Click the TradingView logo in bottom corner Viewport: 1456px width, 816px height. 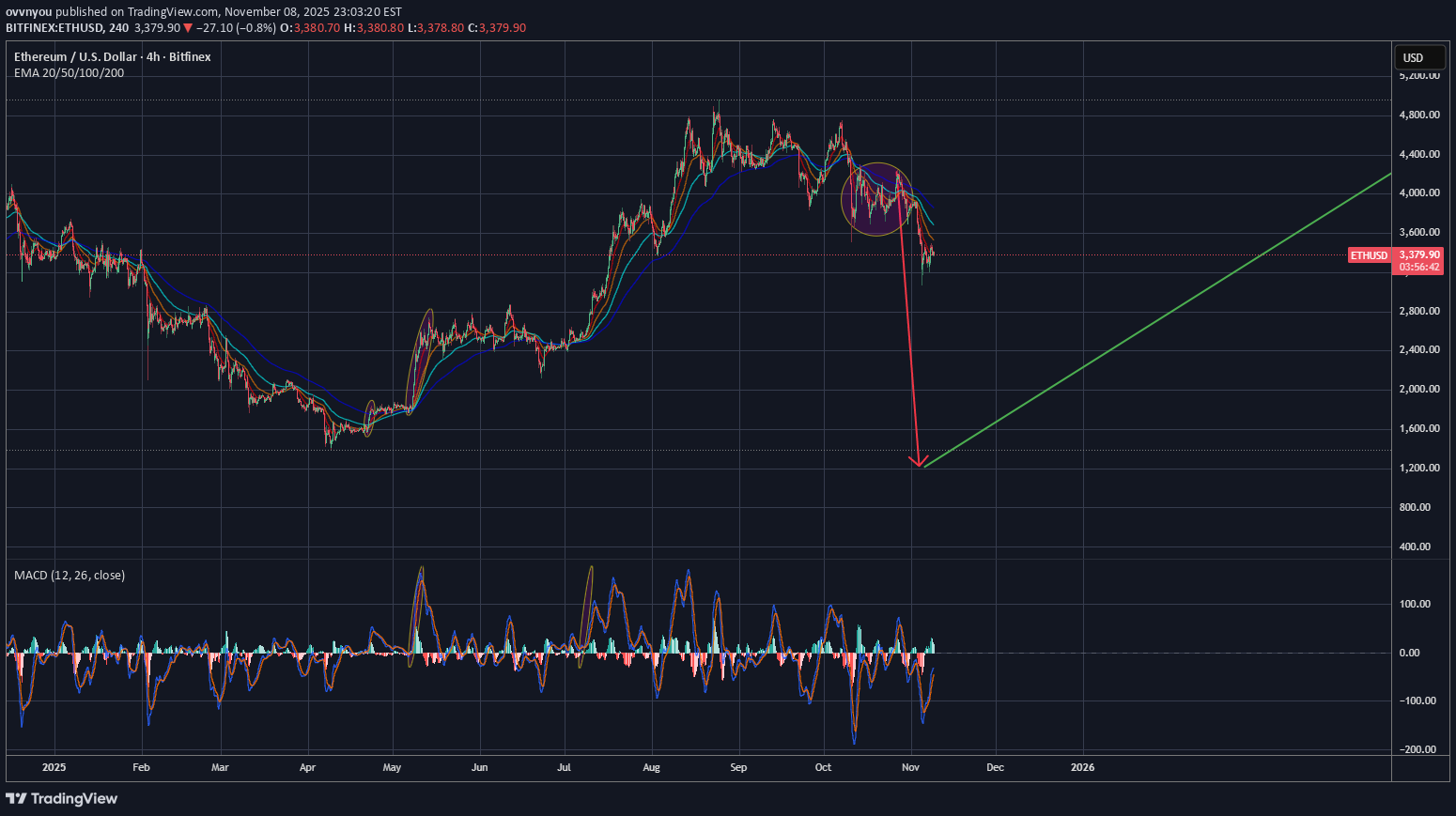62,798
